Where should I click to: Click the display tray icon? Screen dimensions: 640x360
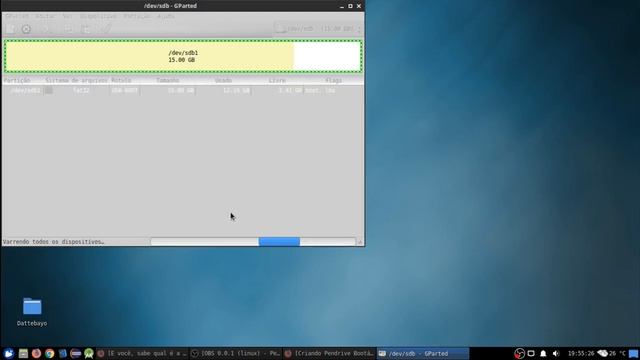tap(531, 353)
